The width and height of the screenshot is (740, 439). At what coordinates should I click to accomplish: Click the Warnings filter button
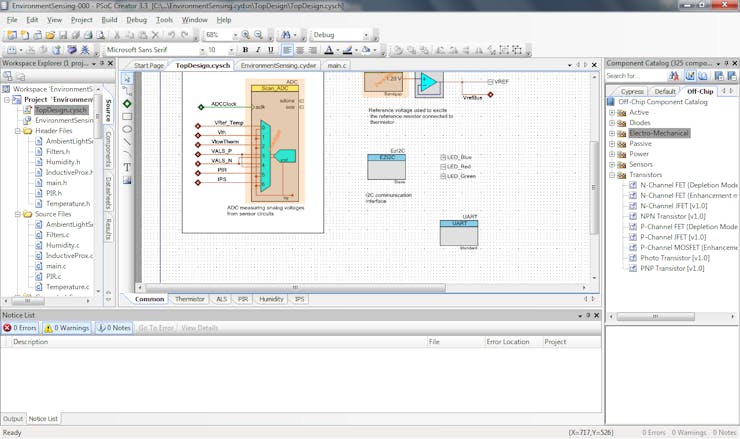click(67, 328)
